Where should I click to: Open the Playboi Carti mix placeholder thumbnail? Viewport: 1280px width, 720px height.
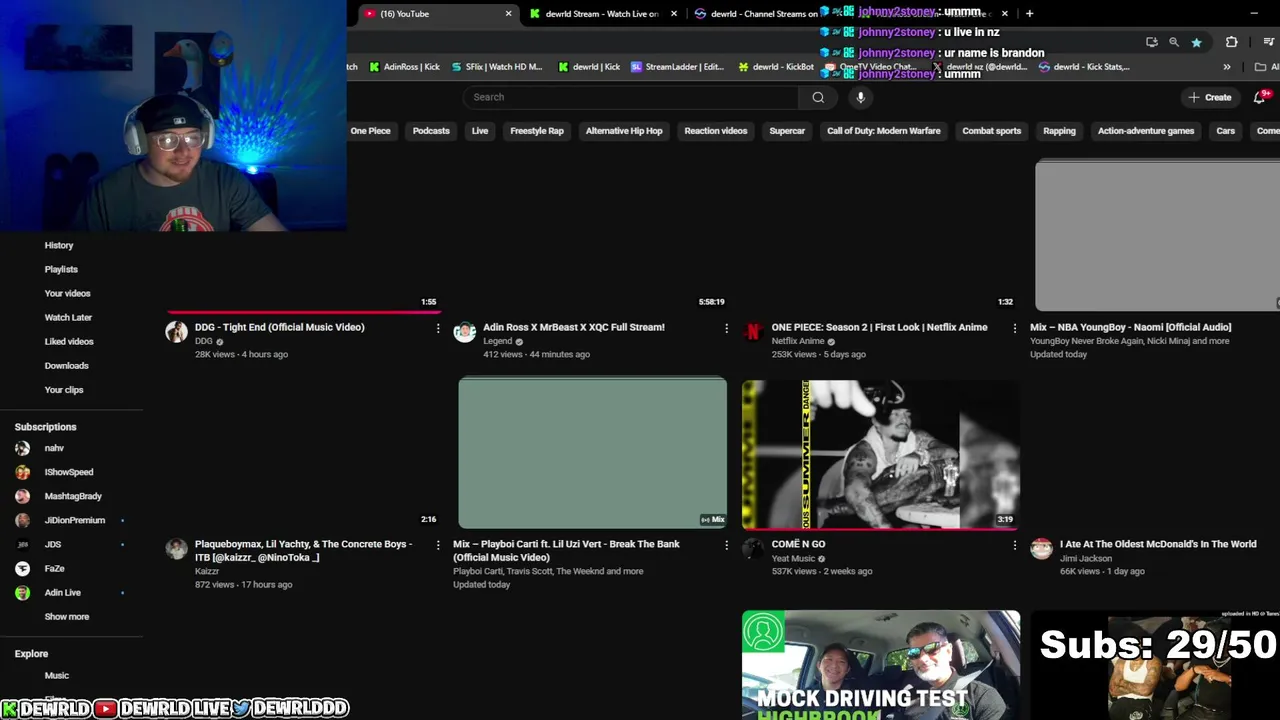tap(593, 453)
